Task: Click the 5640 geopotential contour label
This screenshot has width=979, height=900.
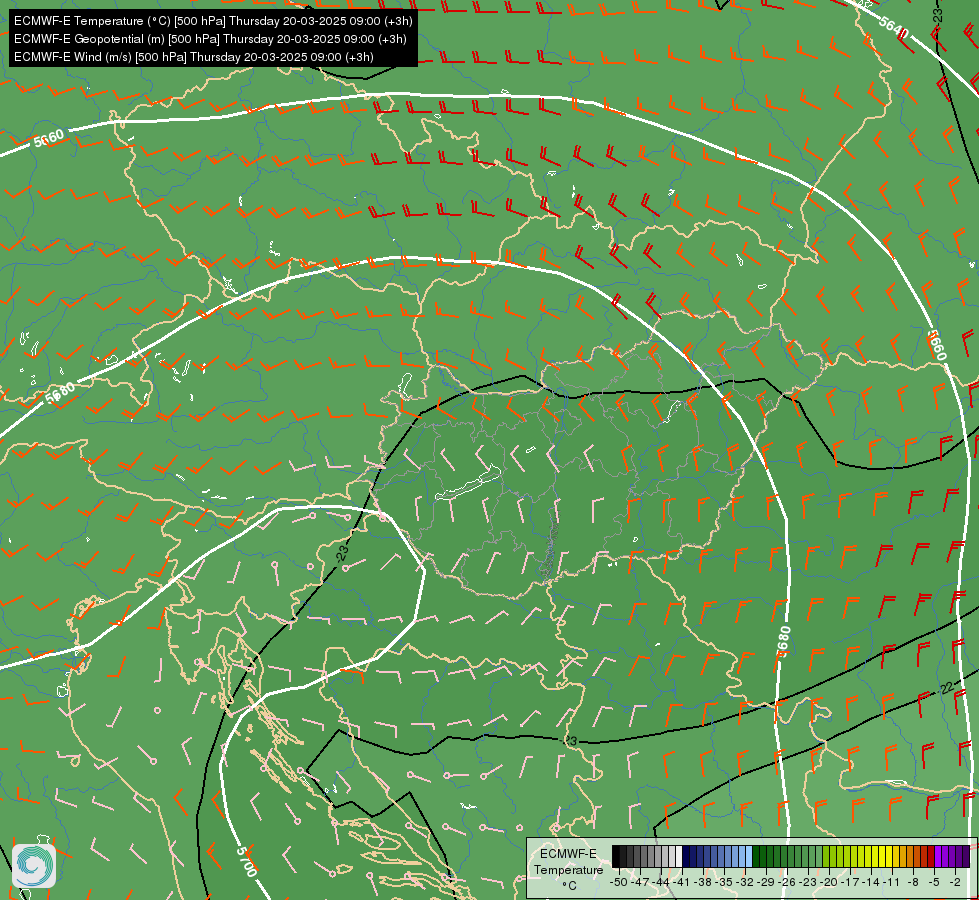Action: coord(892,26)
